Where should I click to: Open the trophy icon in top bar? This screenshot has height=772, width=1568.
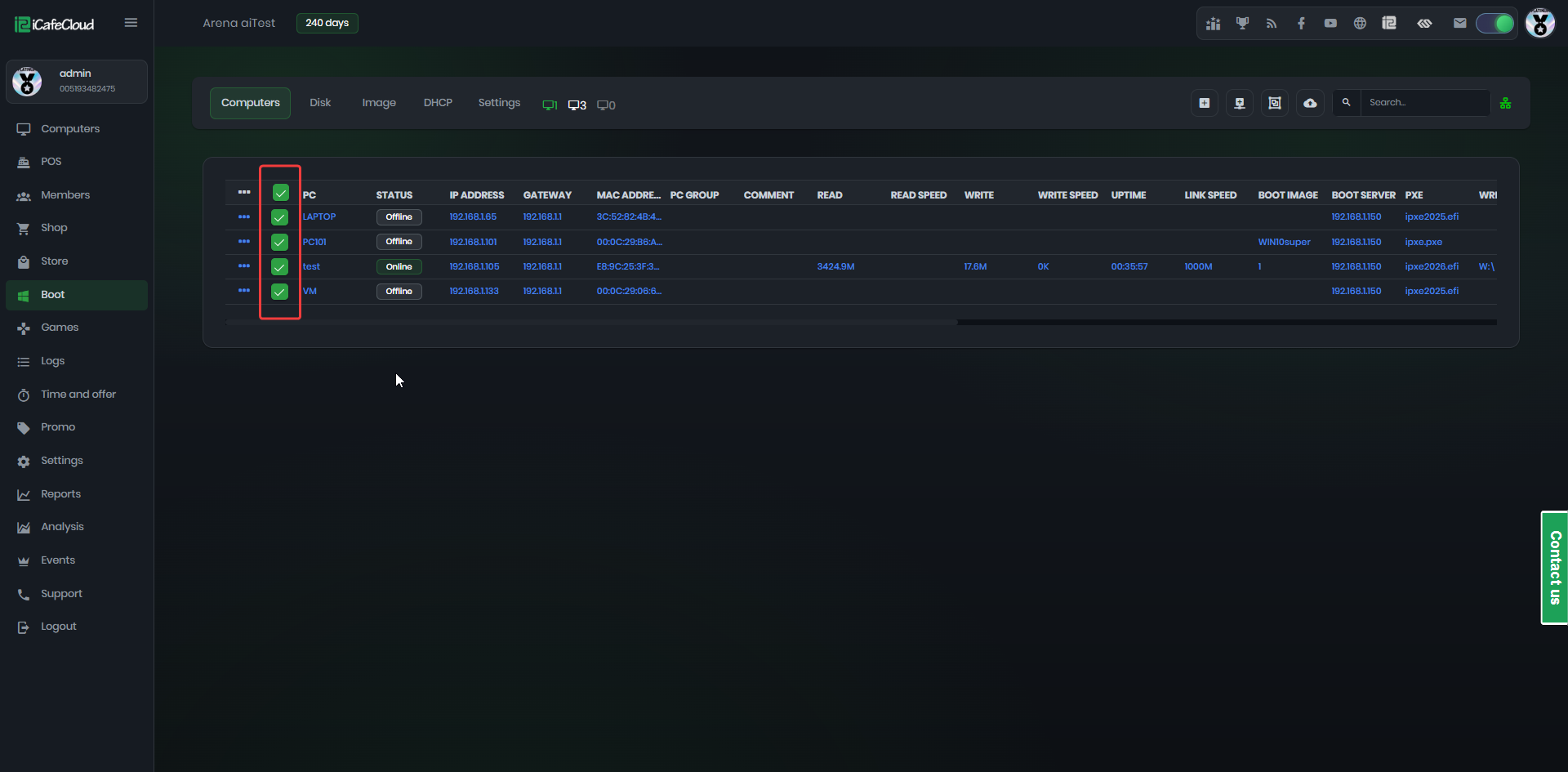[x=1242, y=23]
